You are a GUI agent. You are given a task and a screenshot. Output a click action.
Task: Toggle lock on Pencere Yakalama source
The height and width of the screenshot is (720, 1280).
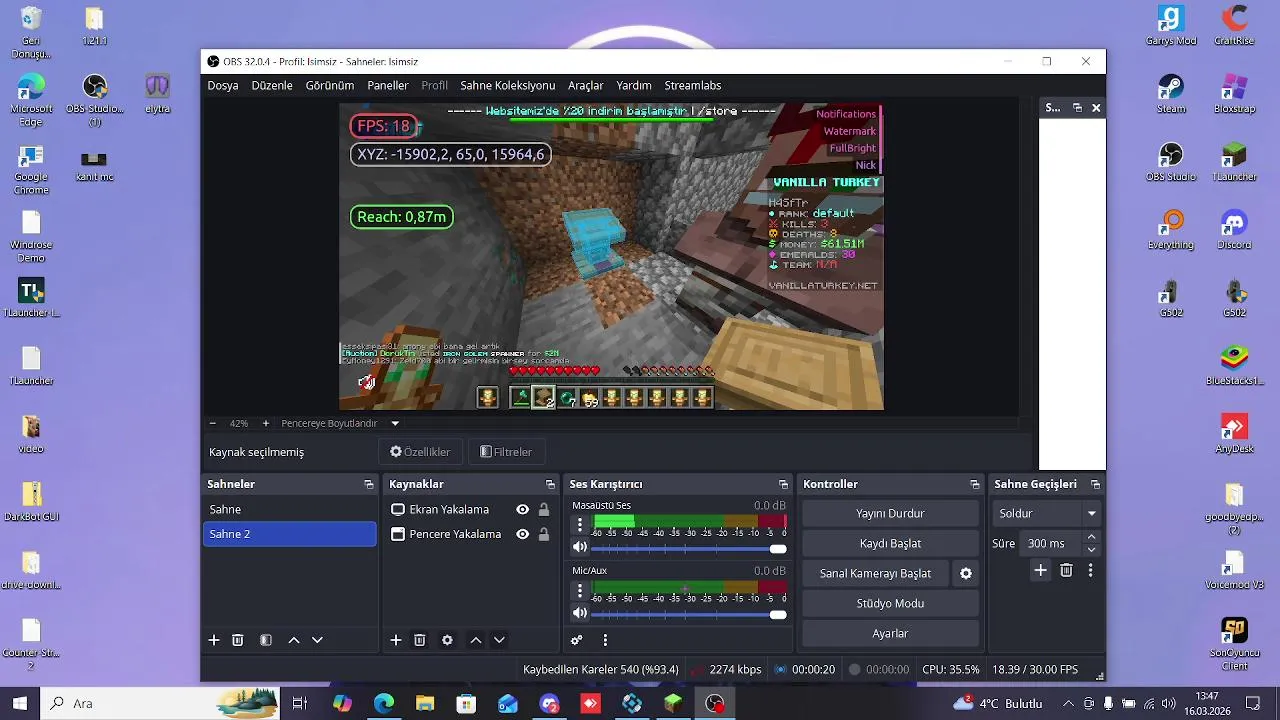click(x=544, y=534)
